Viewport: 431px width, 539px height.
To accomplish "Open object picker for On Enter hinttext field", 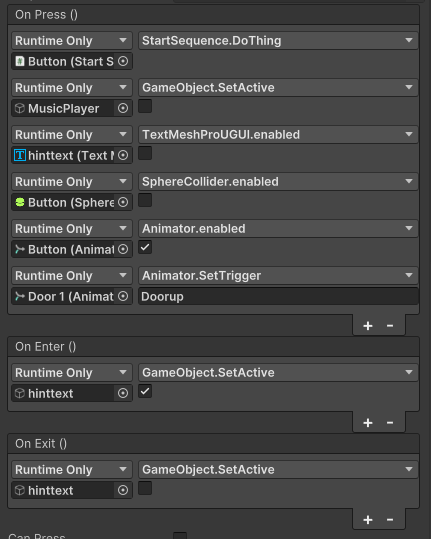I will click(x=123, y=393).
